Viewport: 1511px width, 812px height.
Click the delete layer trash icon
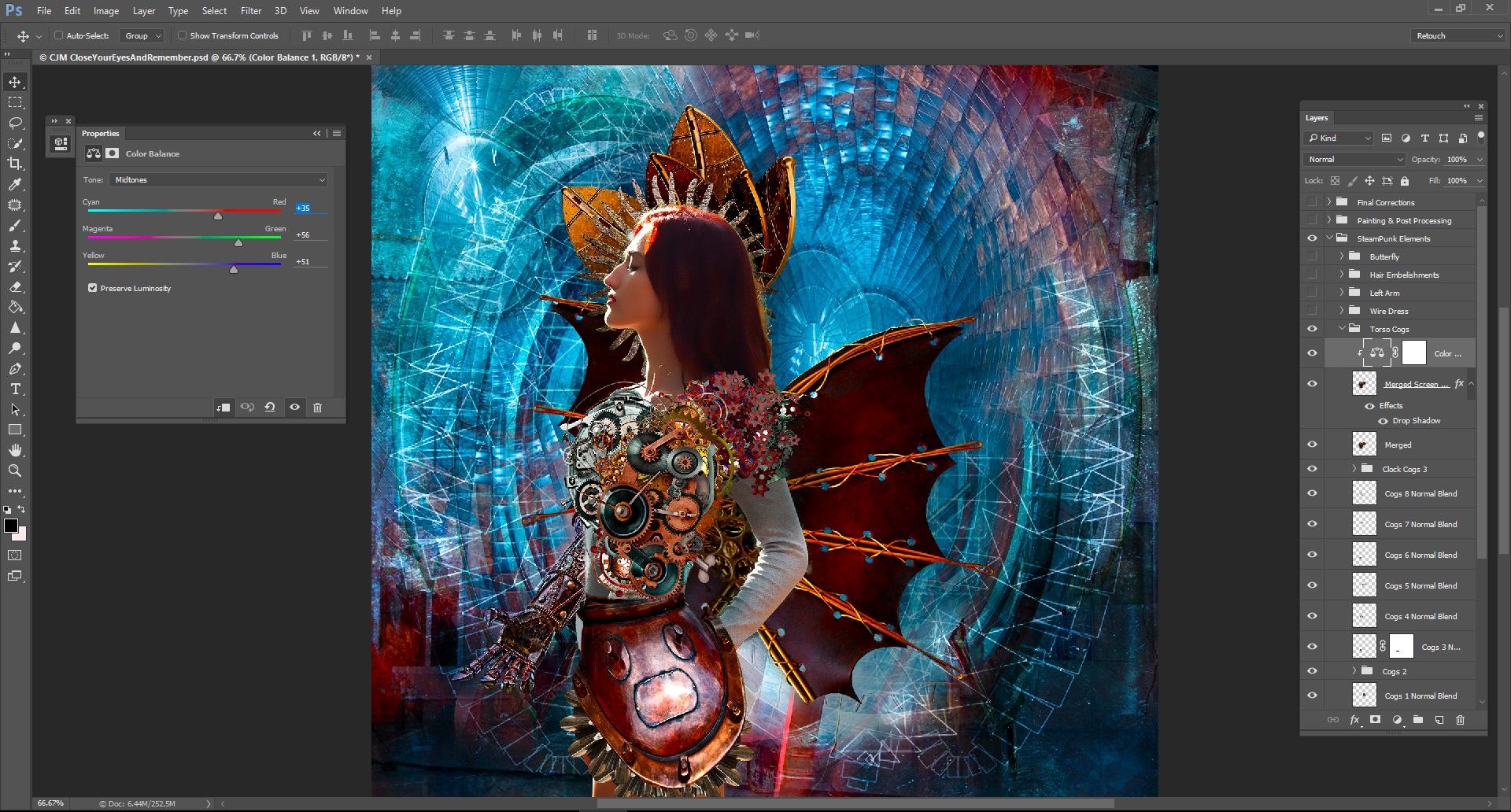(1460, 720)
